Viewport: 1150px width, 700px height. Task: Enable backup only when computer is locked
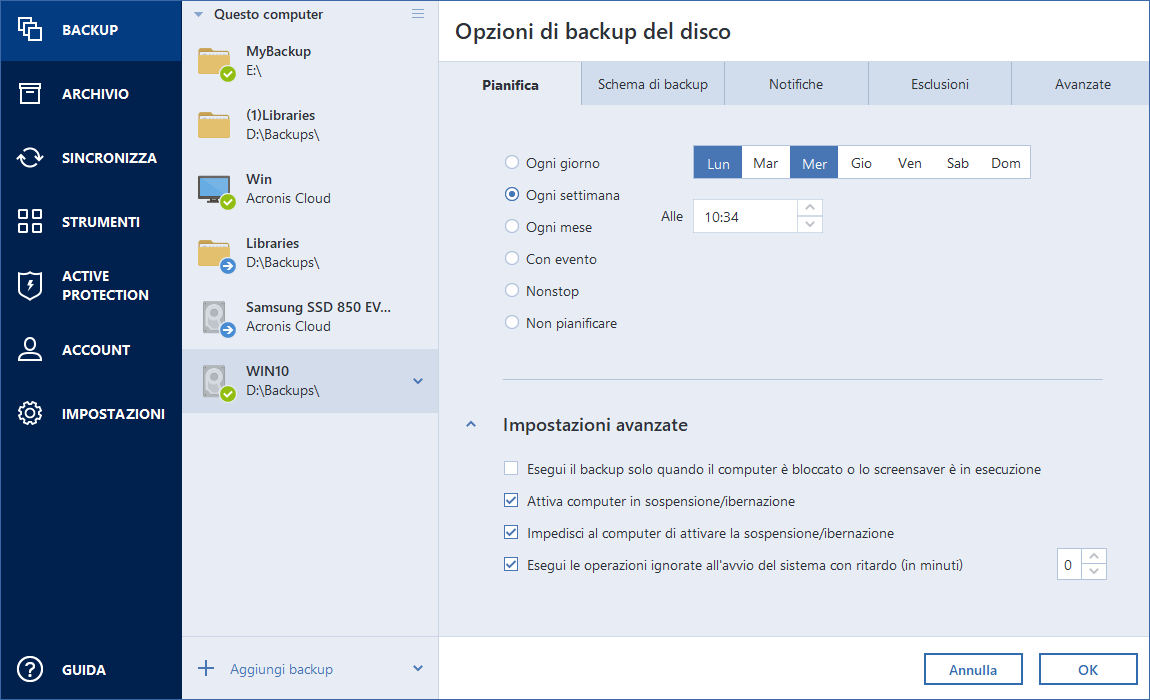click(x=512, y=469)
